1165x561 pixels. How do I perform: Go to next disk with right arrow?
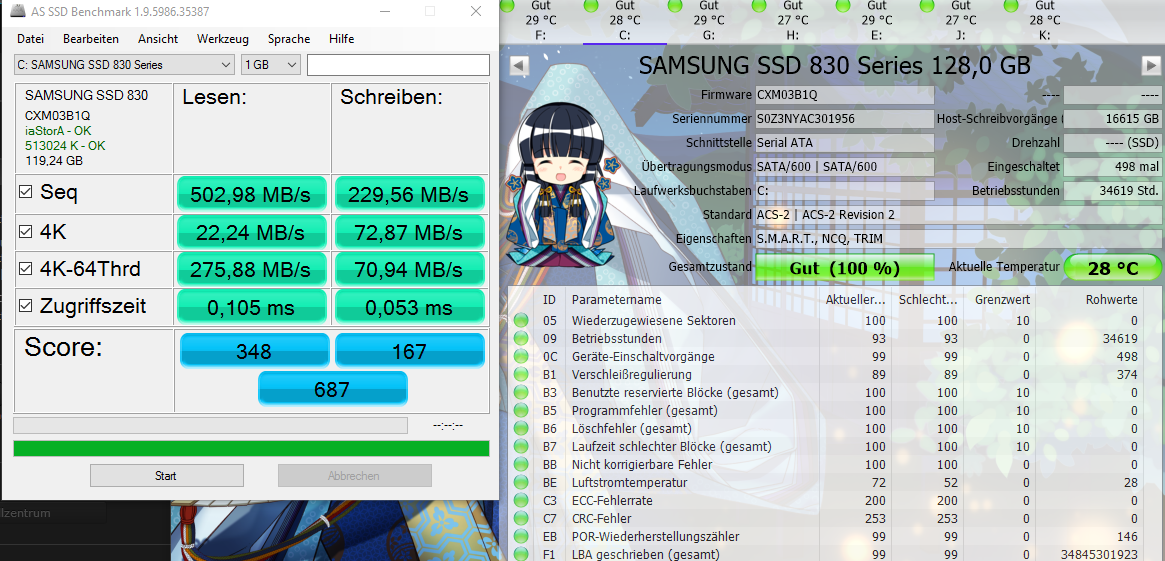point(1151,65)
